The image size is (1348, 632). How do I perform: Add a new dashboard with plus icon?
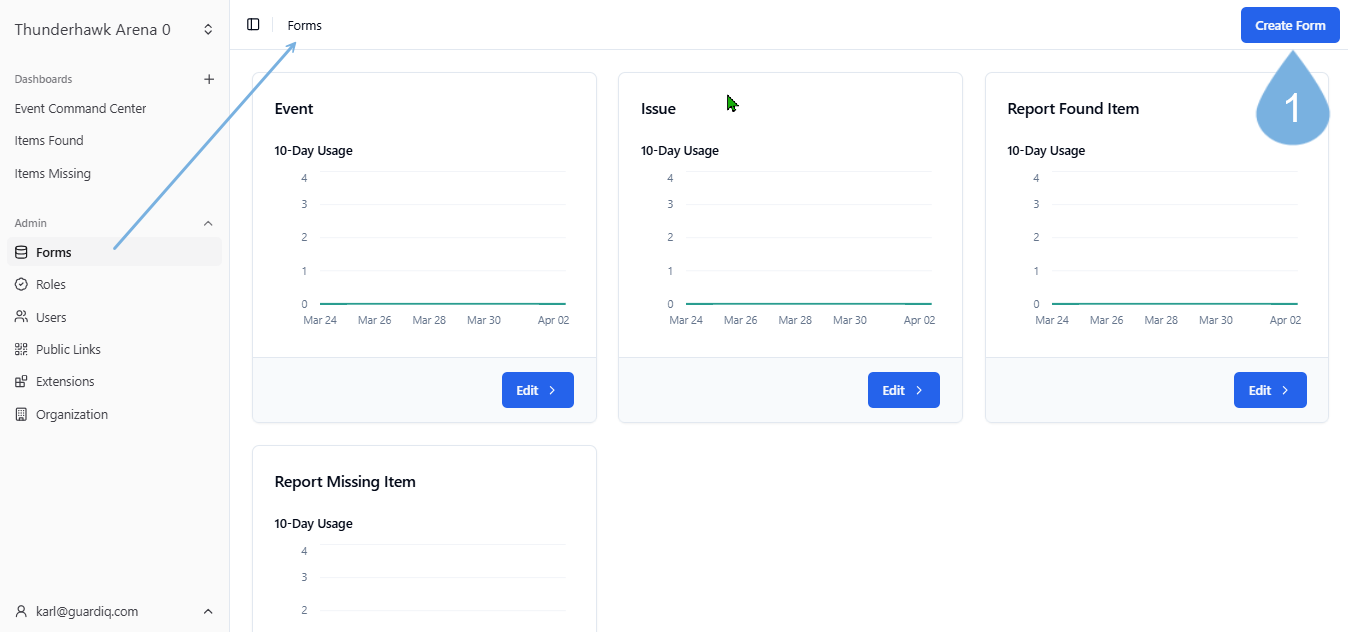[x=209, y=79]
